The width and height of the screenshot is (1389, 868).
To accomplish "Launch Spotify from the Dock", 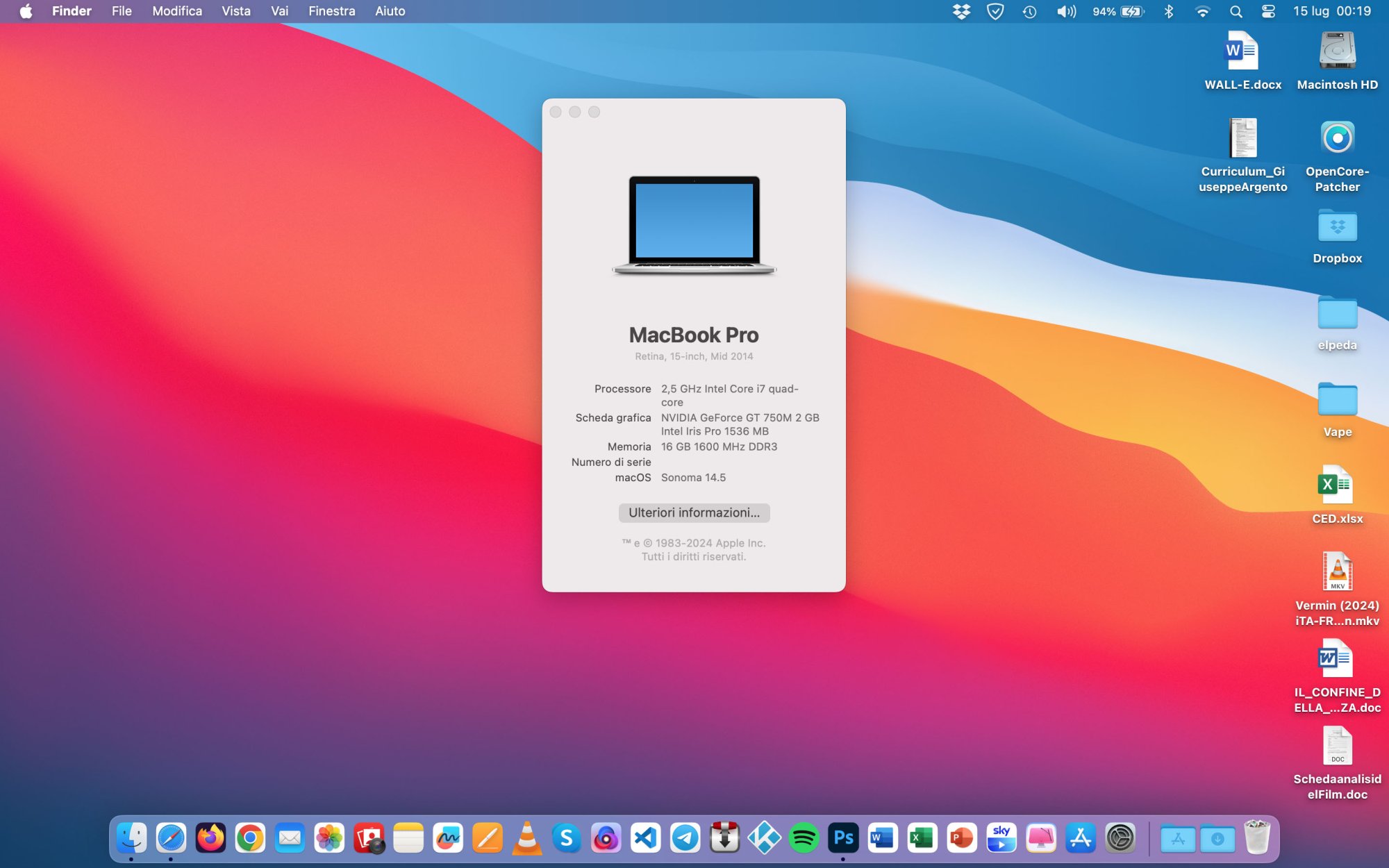I will pyautogui.click(x=804, y=839).
